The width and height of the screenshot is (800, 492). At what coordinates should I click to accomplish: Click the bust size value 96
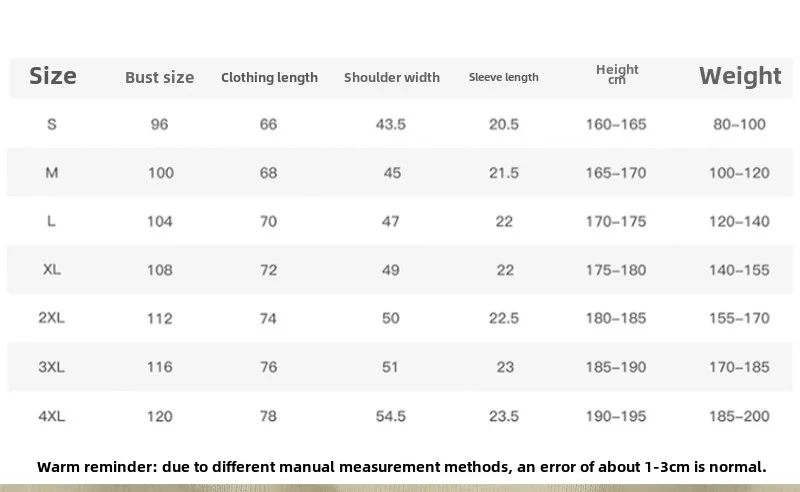159,125
